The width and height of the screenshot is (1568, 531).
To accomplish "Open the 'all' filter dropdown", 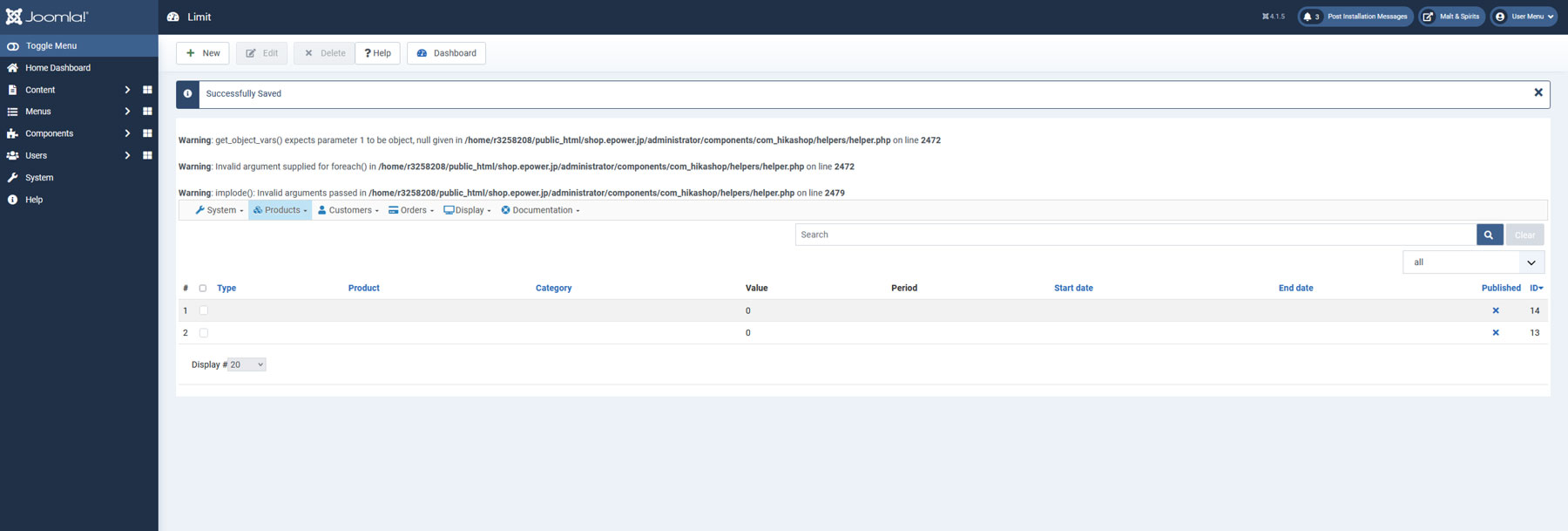I will tap(1473, 262).
